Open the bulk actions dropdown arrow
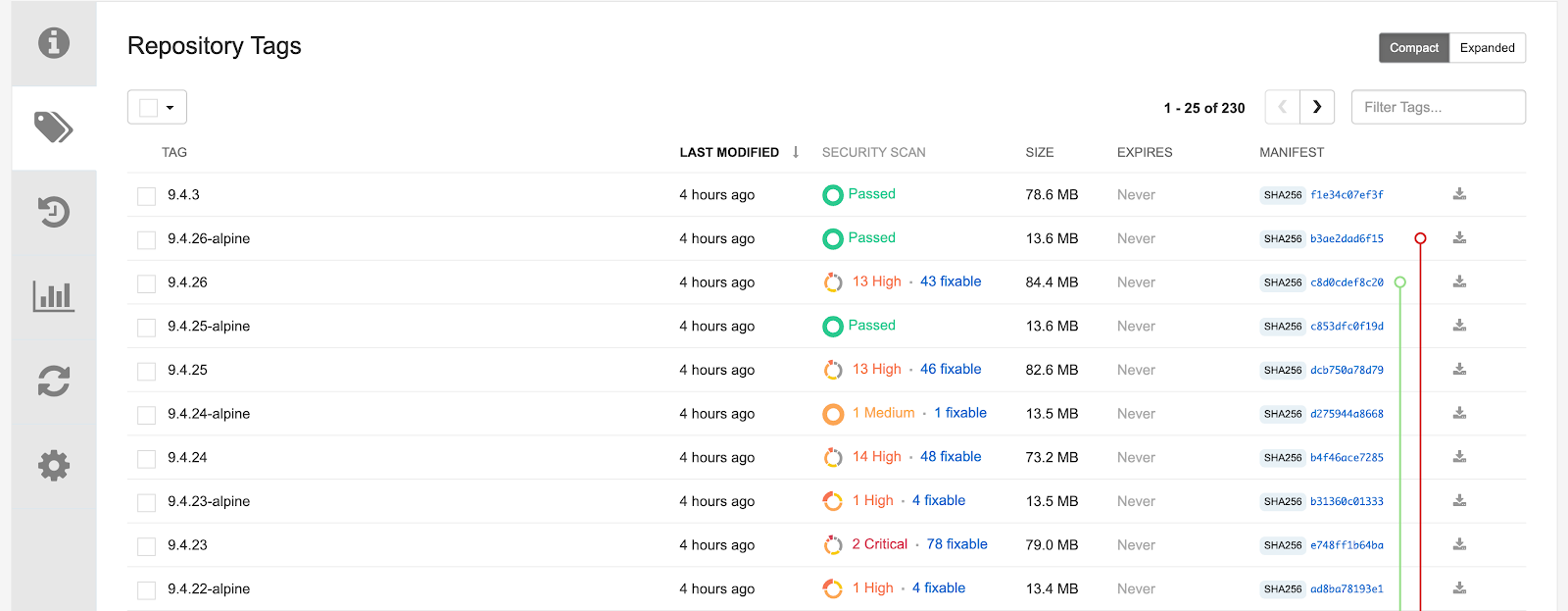1568x611 pixels. click(x=171, y=106)
